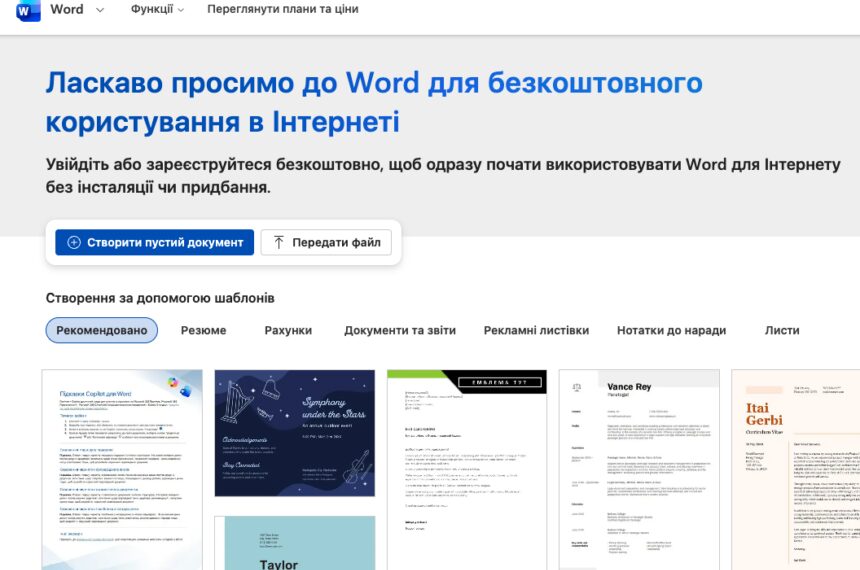Expand the chevron next to Word
The width and height of the screenshot is (860, 570).
coord(100,10)
